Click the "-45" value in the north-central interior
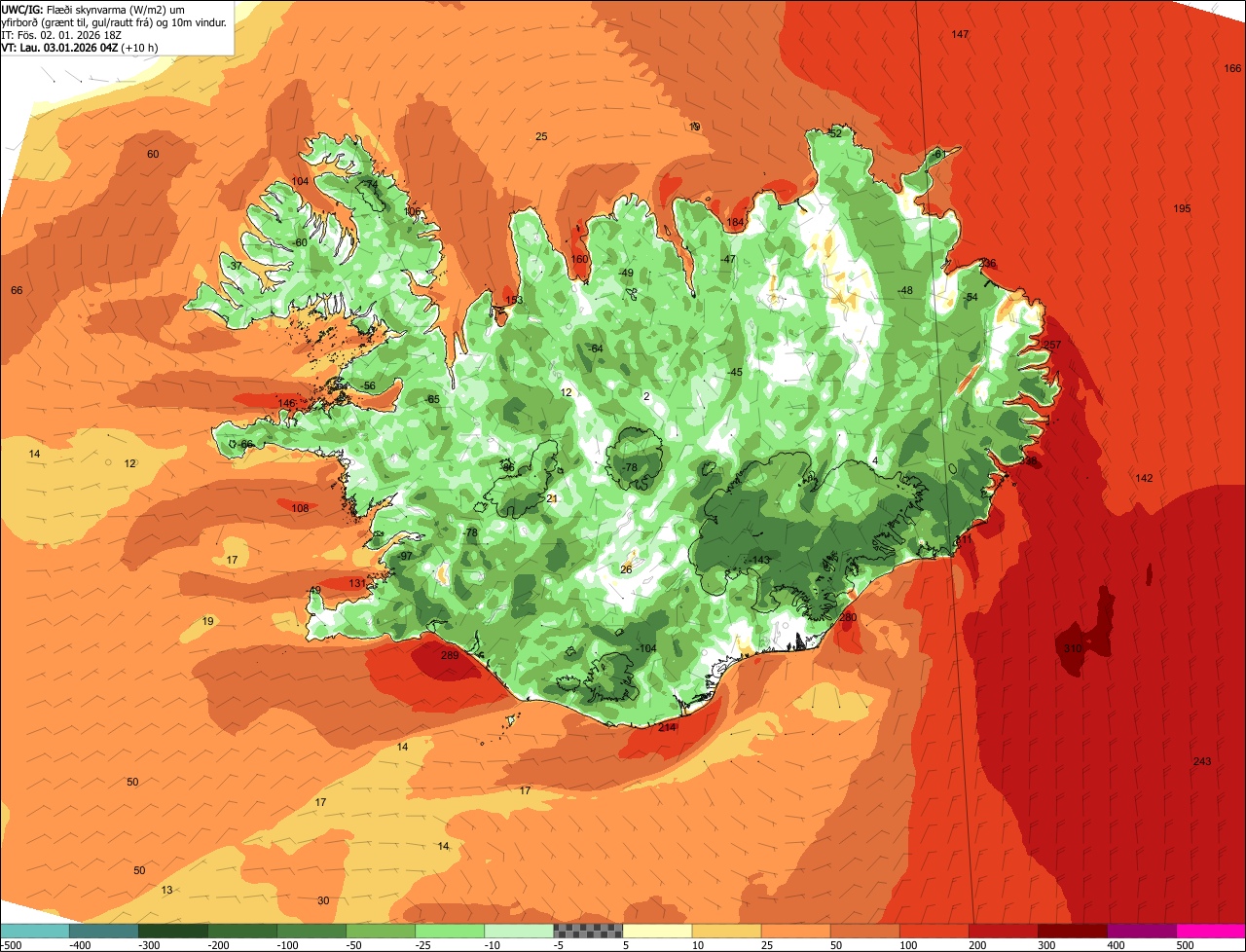This screenshot has width=1246, height=952. pyautogui.click(x=735, y=373)
